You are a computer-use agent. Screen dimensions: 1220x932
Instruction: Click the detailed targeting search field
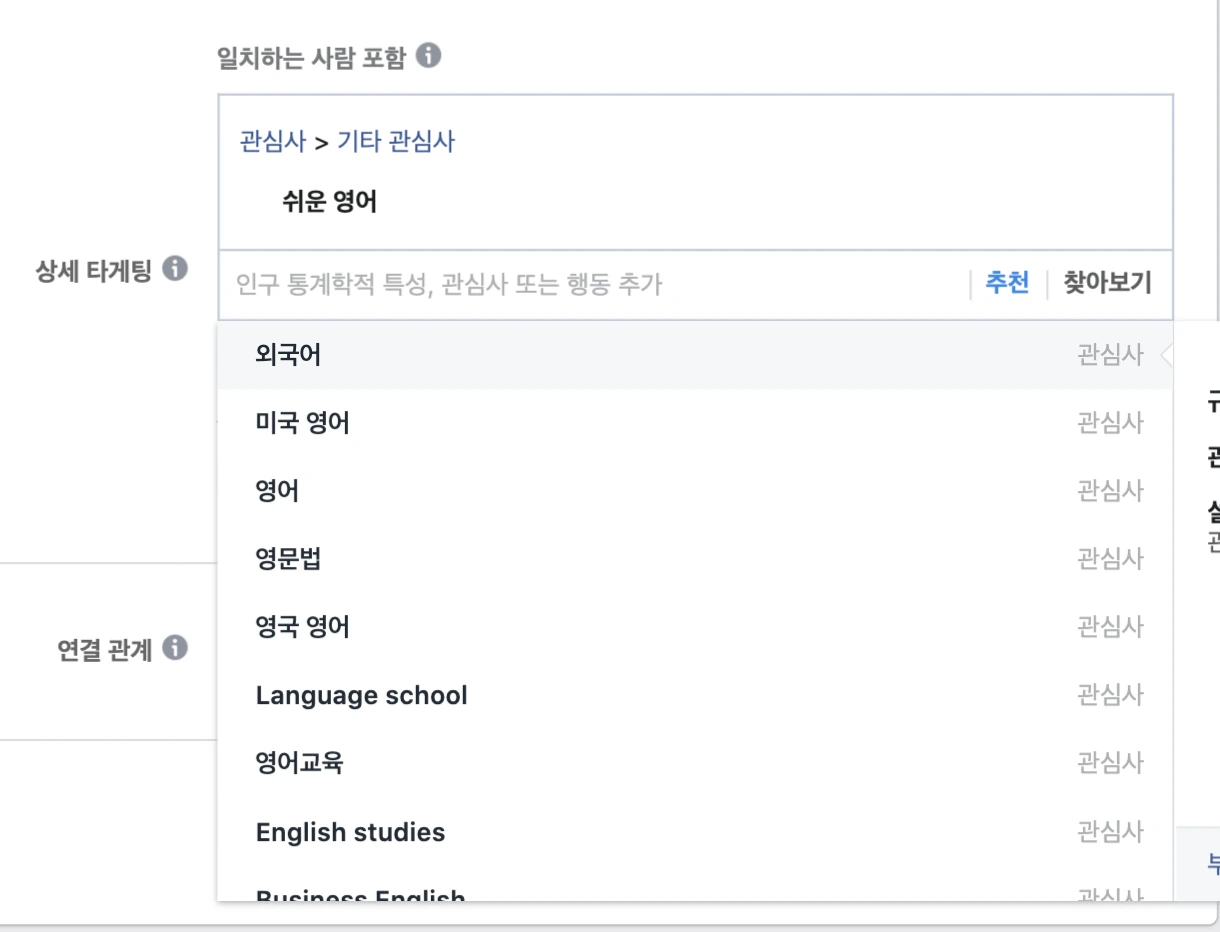pos(590,285)
